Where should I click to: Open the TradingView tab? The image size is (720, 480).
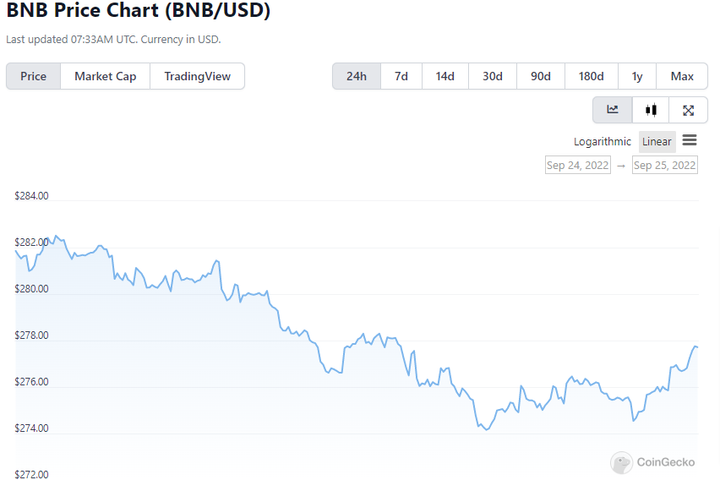coord(197,76)
